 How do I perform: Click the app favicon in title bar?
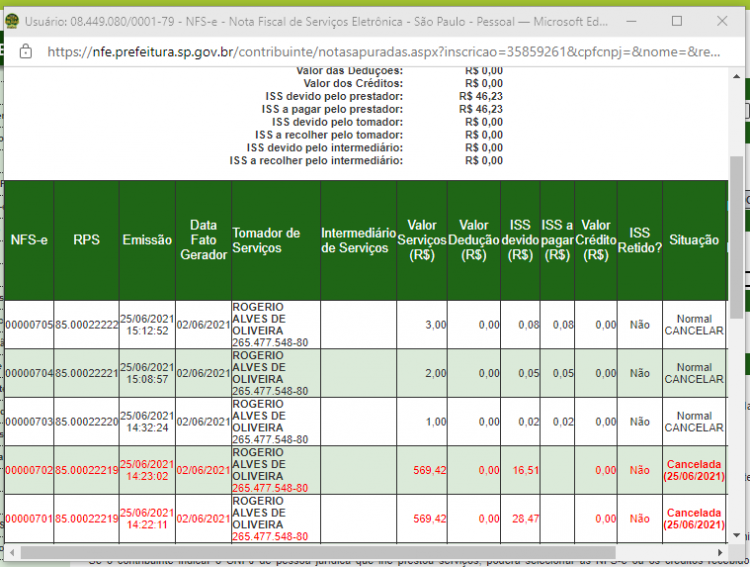coord(12,21)
